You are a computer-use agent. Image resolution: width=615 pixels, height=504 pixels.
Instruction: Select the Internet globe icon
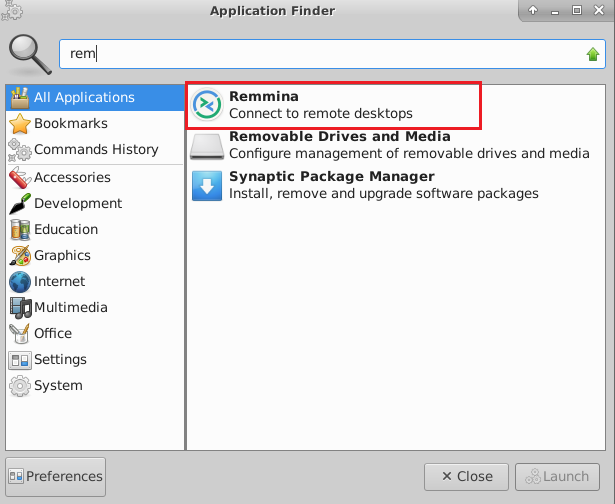click(20, 282)
